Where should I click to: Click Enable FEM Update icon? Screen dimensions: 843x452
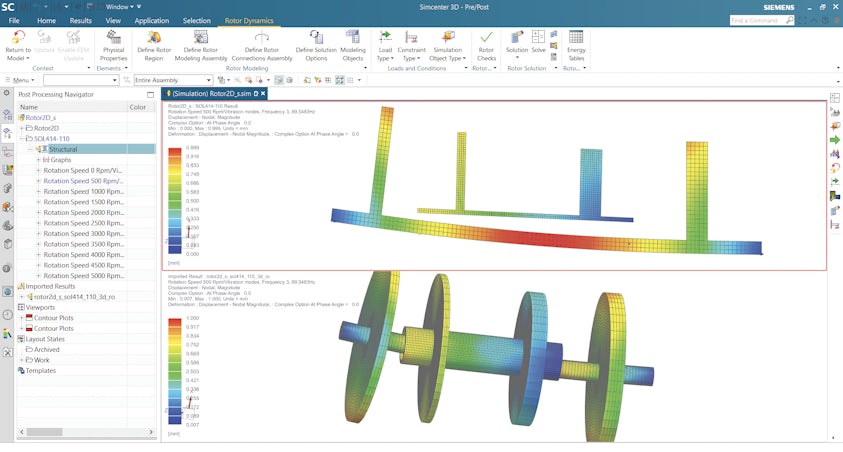click(73, 38)
